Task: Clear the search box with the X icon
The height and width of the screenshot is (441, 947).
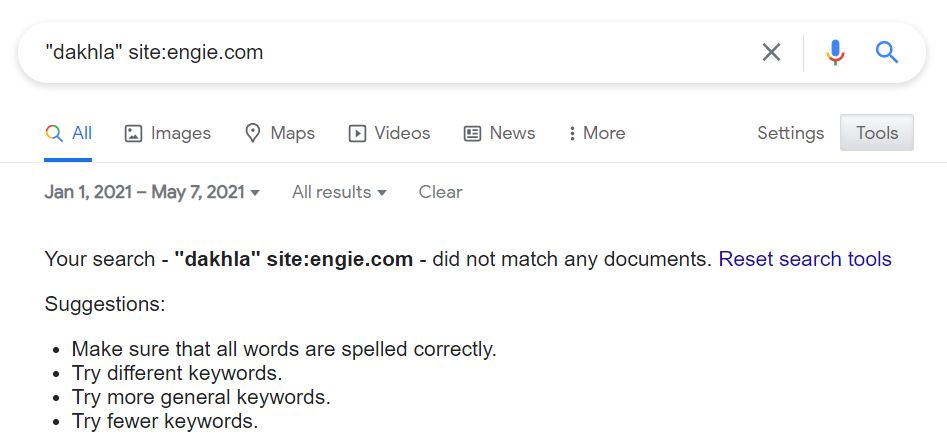Action: (771, 53)
